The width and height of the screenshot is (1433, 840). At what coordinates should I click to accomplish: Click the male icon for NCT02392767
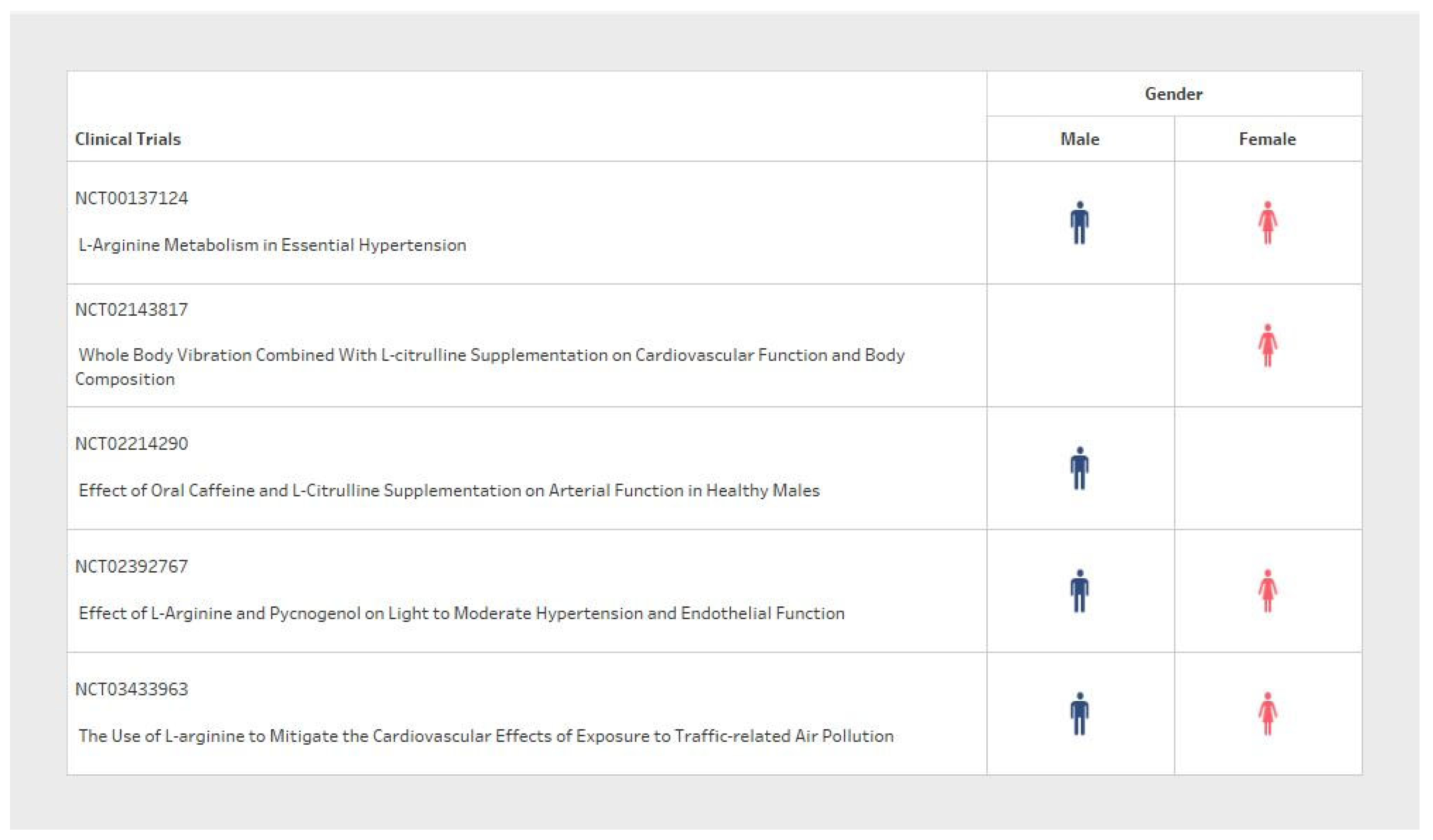coord(1079,591)
